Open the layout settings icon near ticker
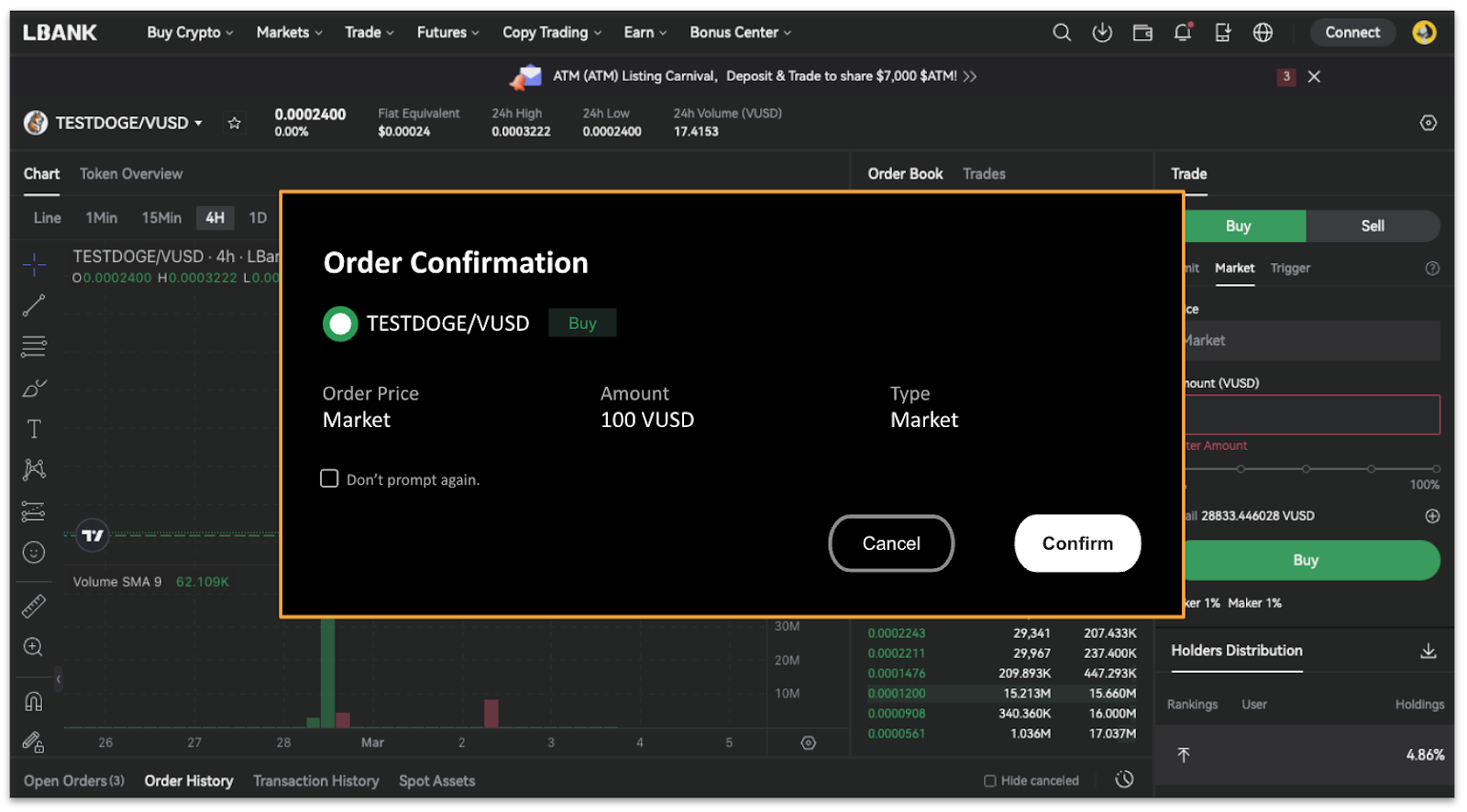This screenshot has height=812, width=1467. pyautogui.click(x=1428, y=123)
